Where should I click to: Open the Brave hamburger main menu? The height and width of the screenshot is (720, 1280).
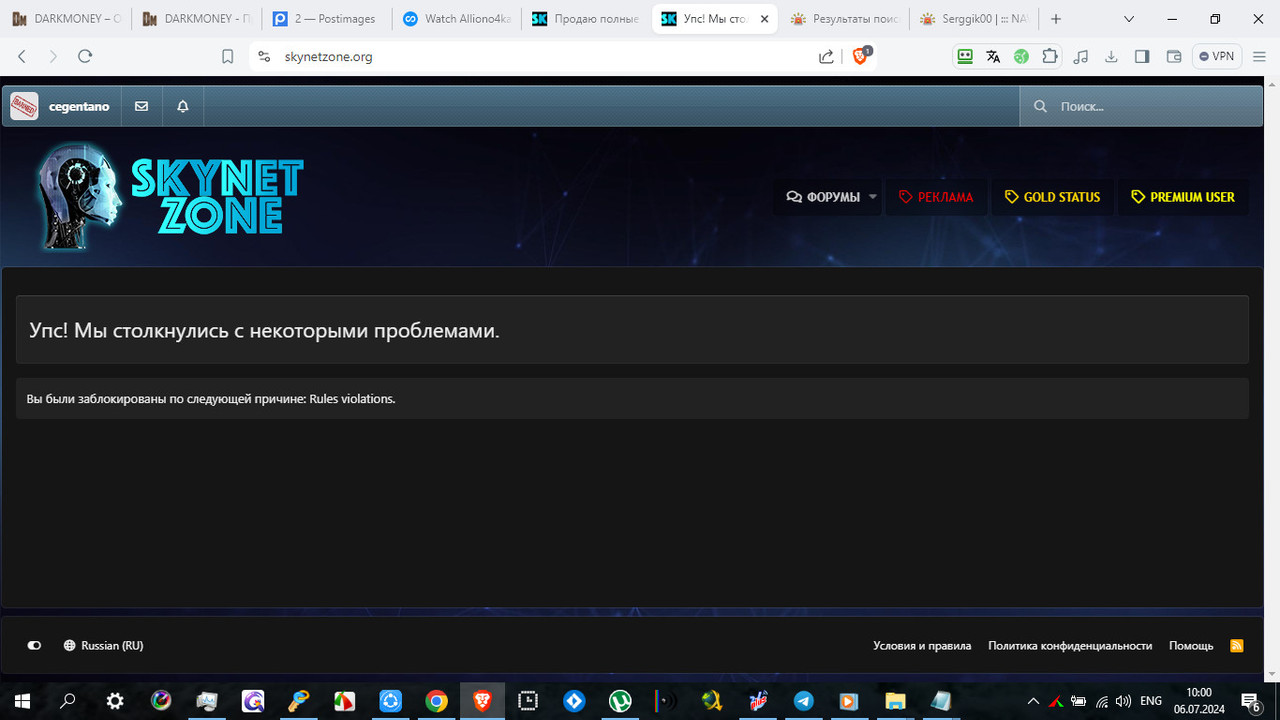1258,57
